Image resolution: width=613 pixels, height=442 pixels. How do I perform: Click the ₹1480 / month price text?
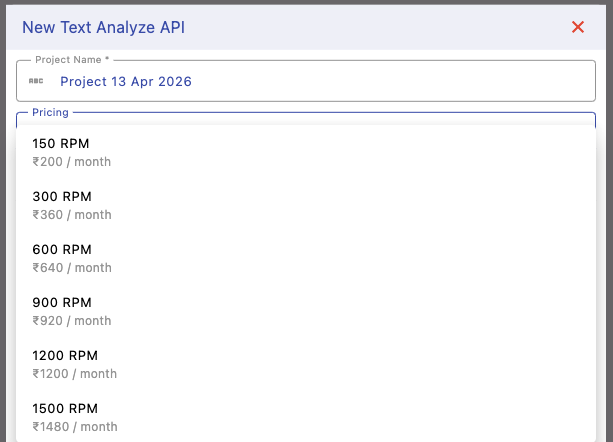(74, 427)
